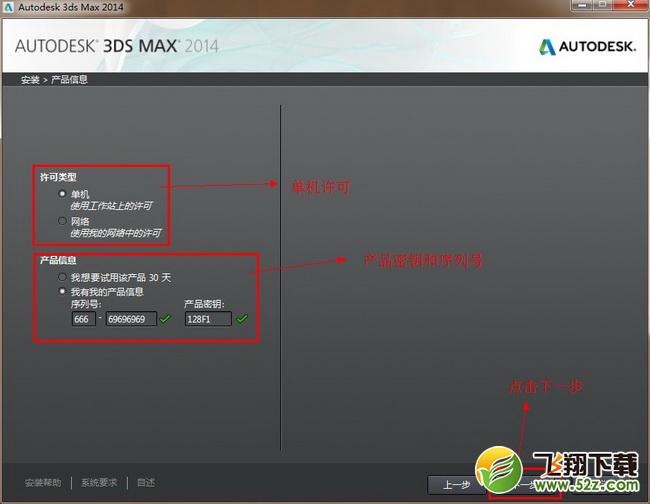Viewport: 650px width, 504px height.
Task: Click the Autodesk logo in header
Action: (x=587, y=46)
